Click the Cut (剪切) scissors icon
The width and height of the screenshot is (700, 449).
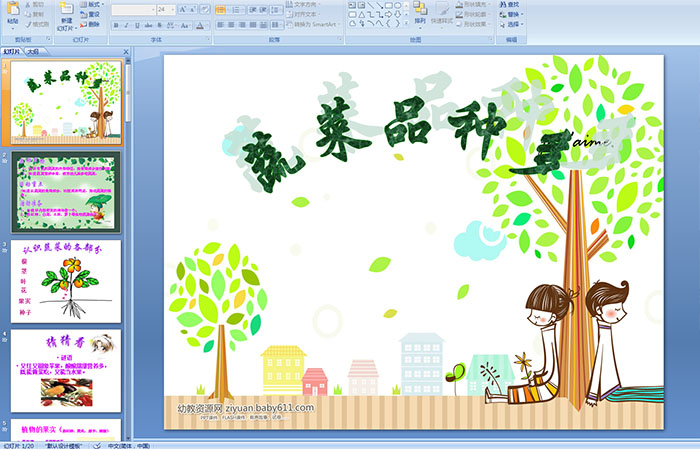28,4
